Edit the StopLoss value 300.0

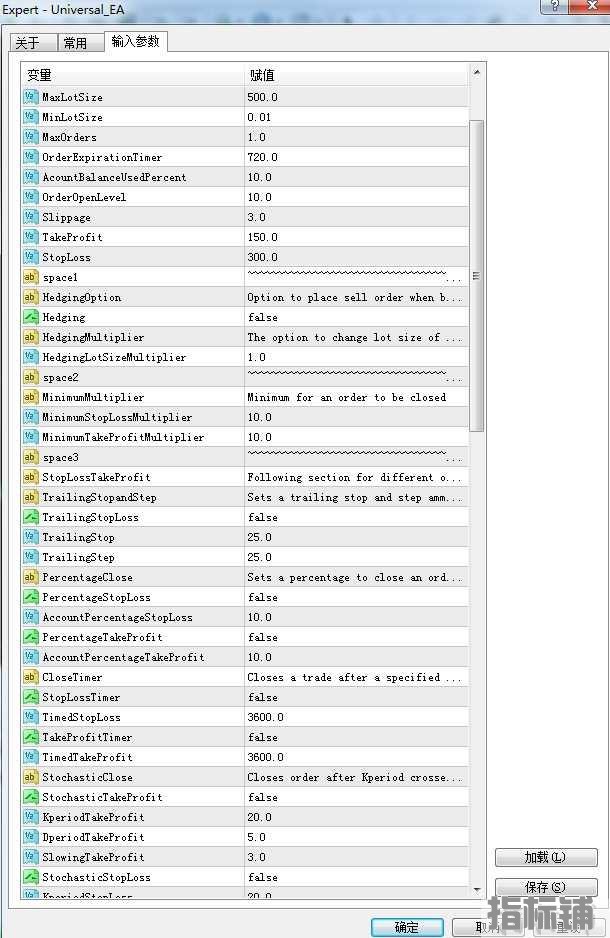(x=355, y=257)
